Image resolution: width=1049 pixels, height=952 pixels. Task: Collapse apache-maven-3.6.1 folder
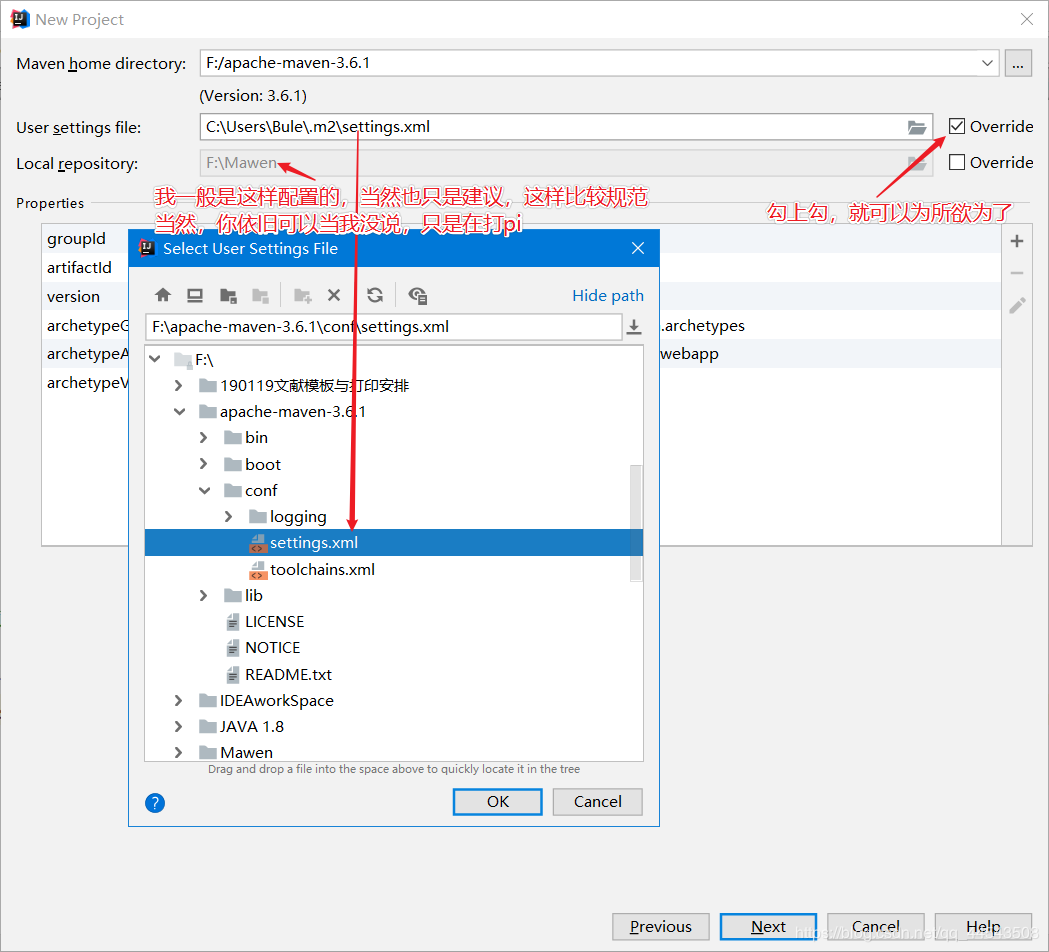(179, 411)
